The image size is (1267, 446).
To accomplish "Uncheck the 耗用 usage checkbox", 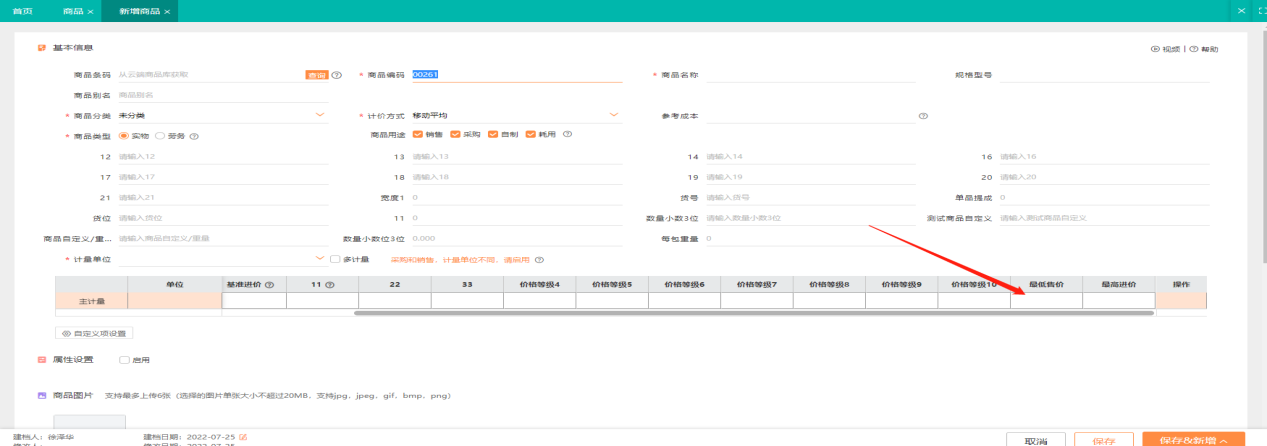I will [x=530, y=134].
